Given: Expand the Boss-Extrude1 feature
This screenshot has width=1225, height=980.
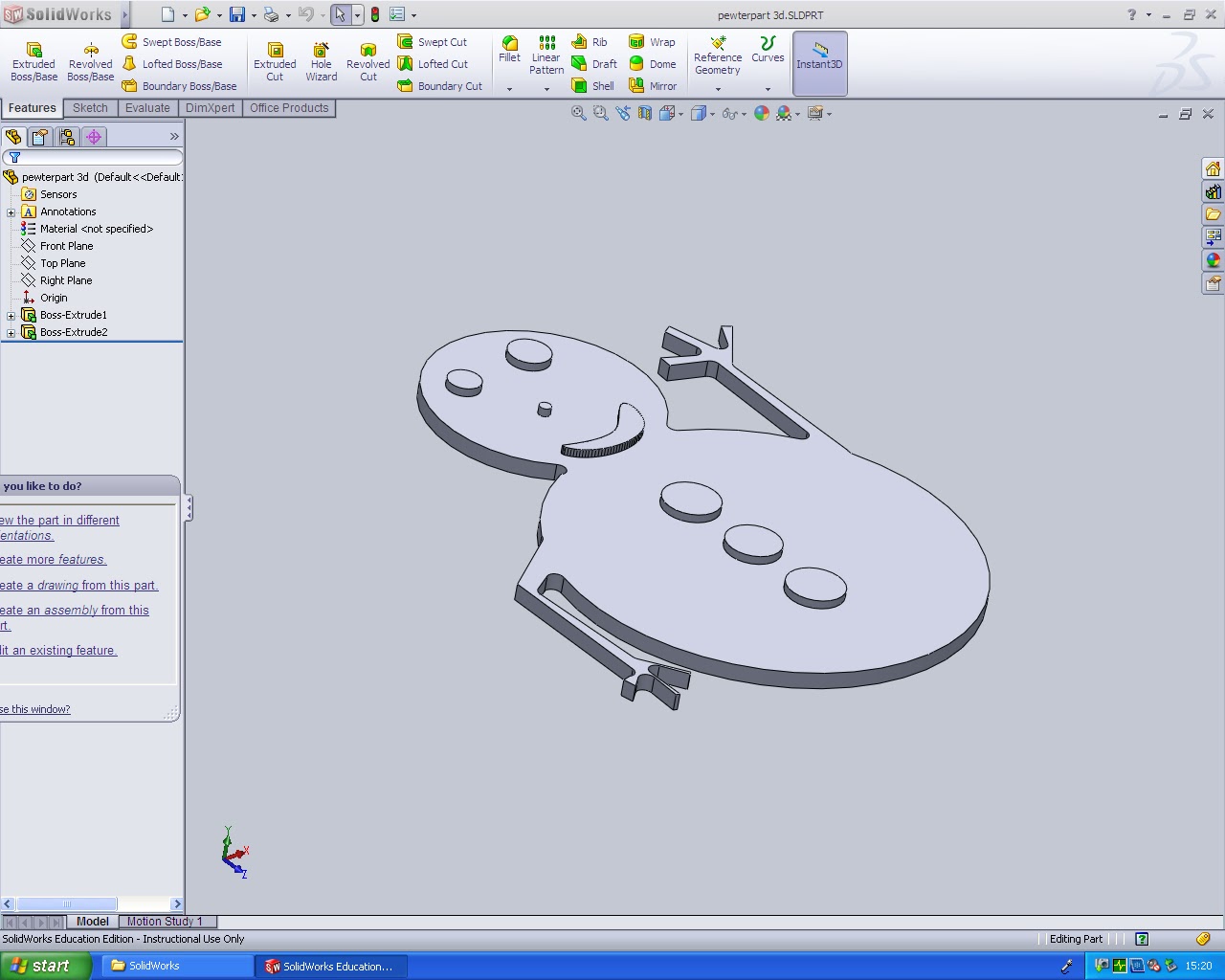Looking at the screenshot, I should tap(10, 315).
